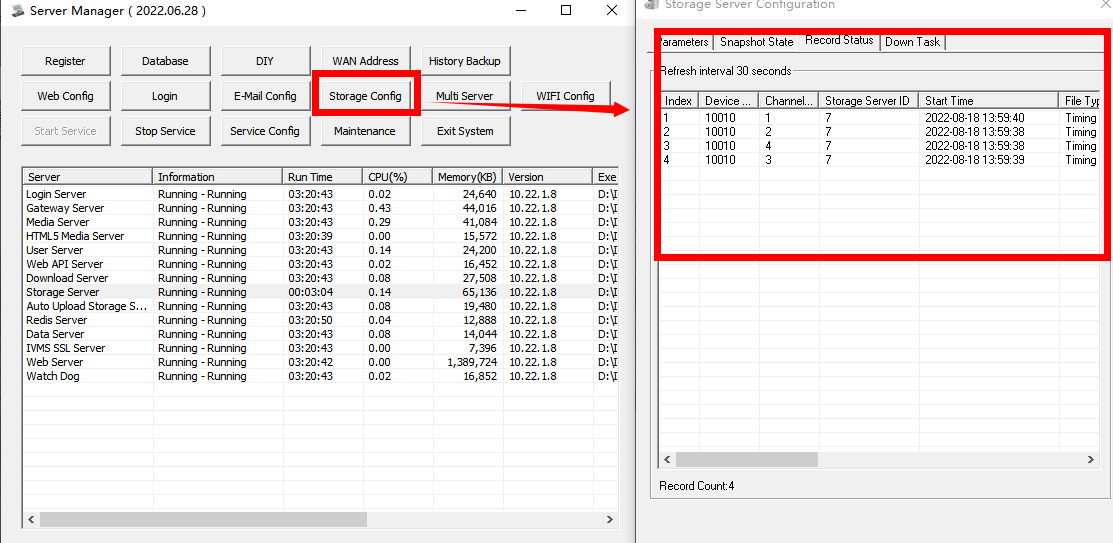Open the Record Status tab

click(x=839, y=41)
